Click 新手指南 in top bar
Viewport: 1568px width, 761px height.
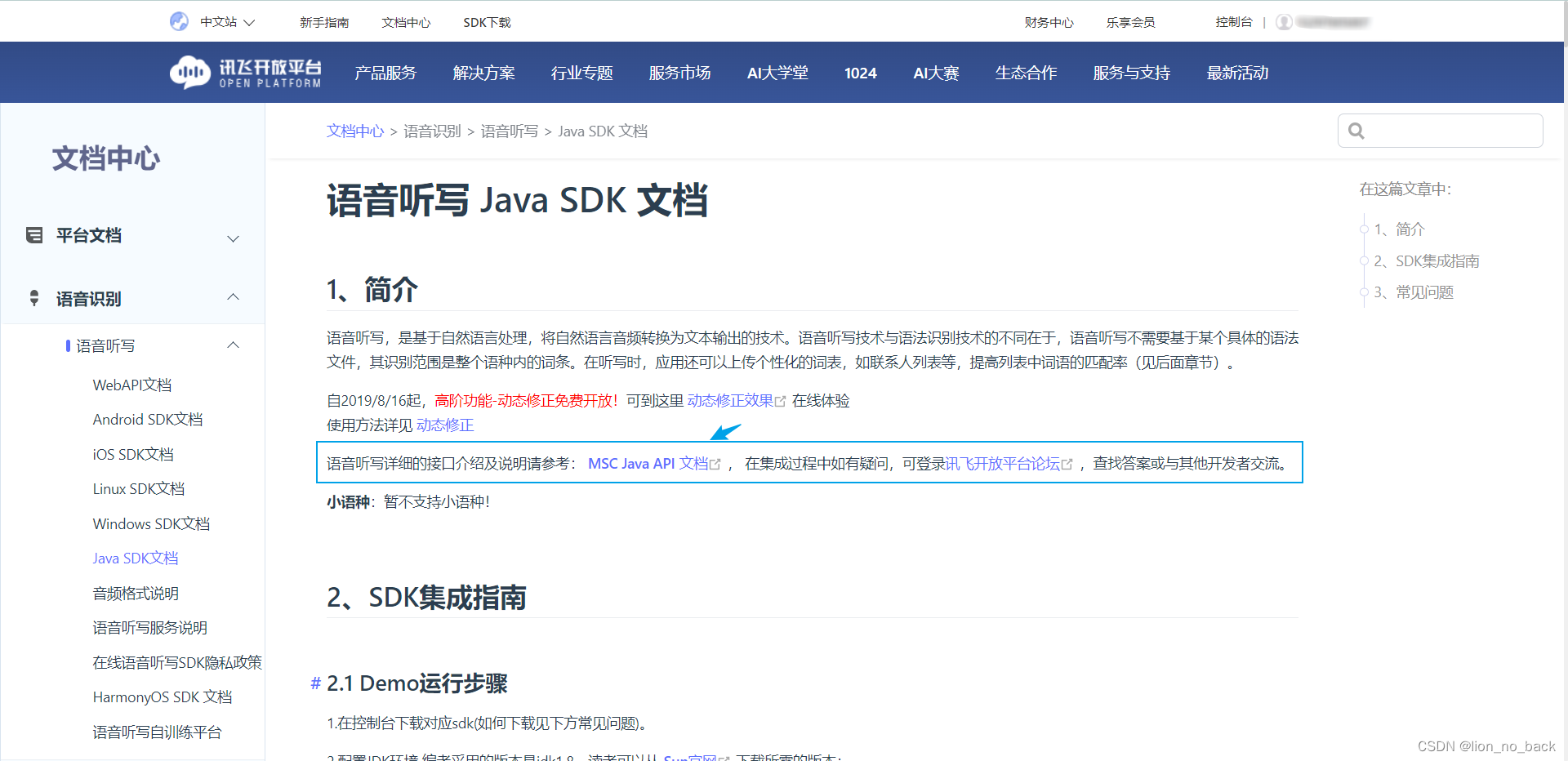[x=324, y=22]
